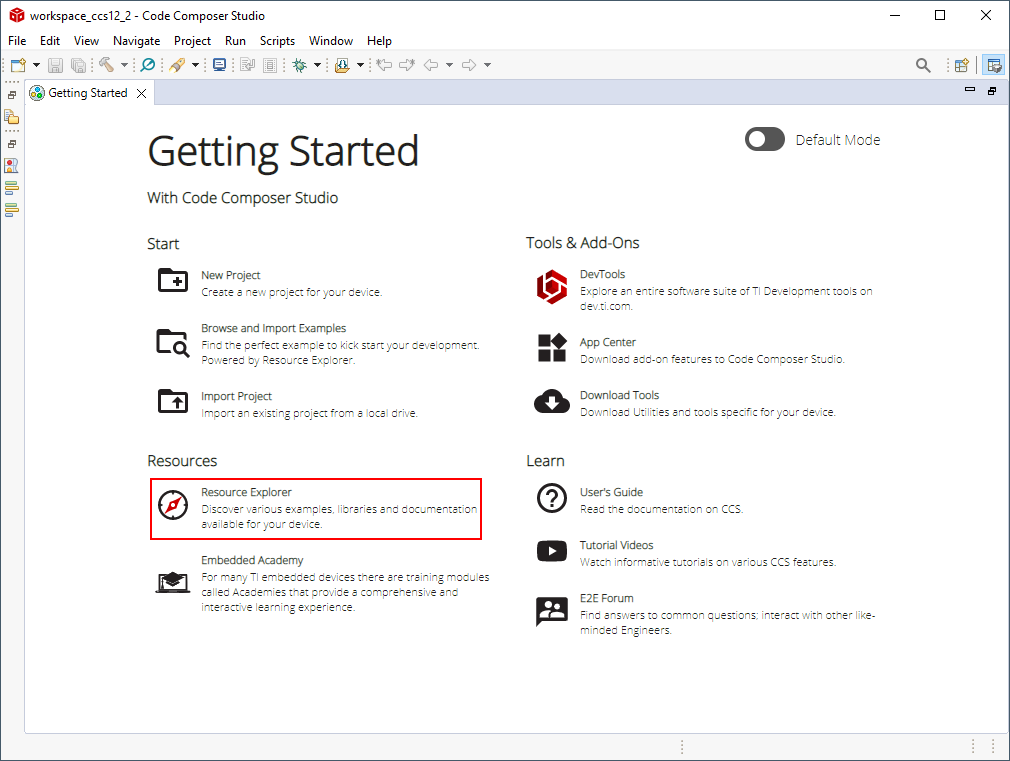Open Project Explorer from left sidebar
1010x761 pixels.
pyautogui.click(x=12, y=117)
